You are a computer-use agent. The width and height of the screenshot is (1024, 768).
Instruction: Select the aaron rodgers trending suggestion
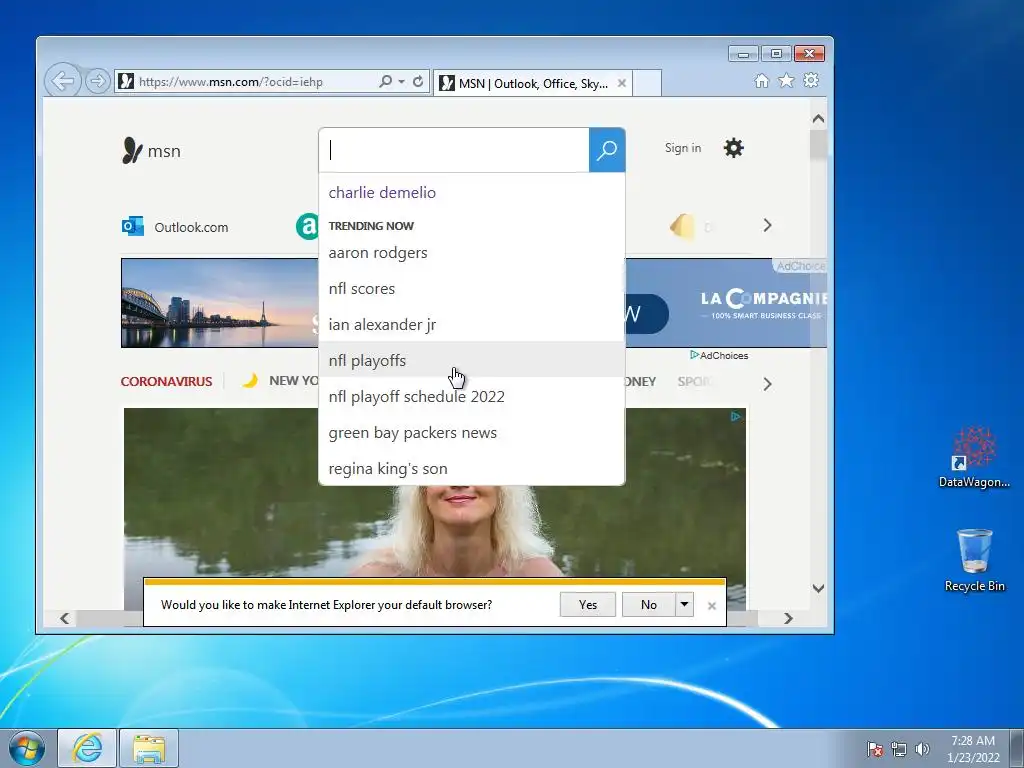pyautogui.click(x=472, y=253)
